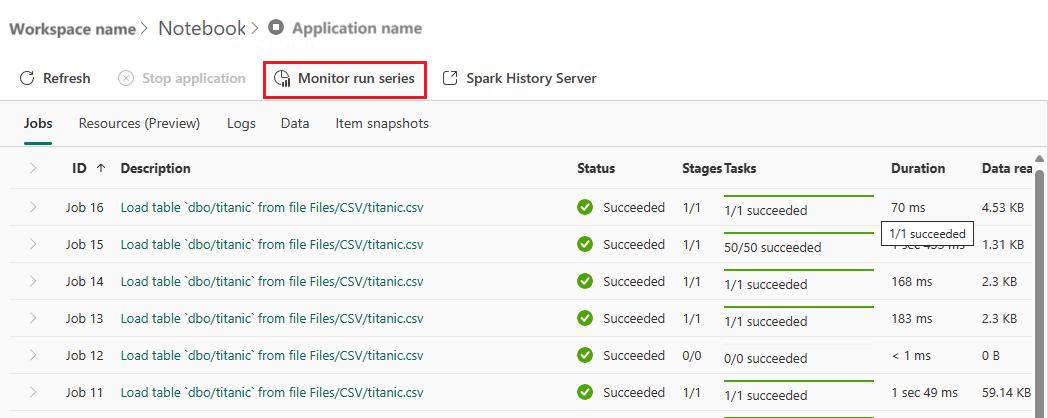
Task: Open Spark History Server external link icon
Action: (451, 78)
